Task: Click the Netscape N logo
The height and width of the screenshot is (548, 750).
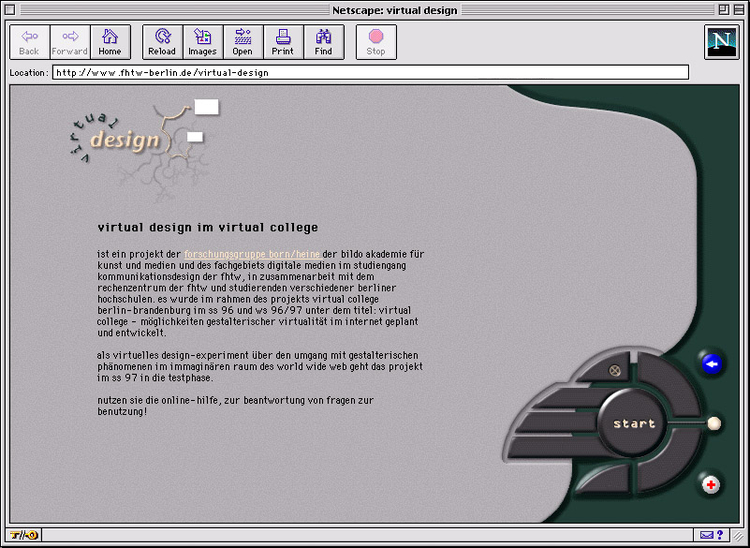Action: [x=721, y=42]
